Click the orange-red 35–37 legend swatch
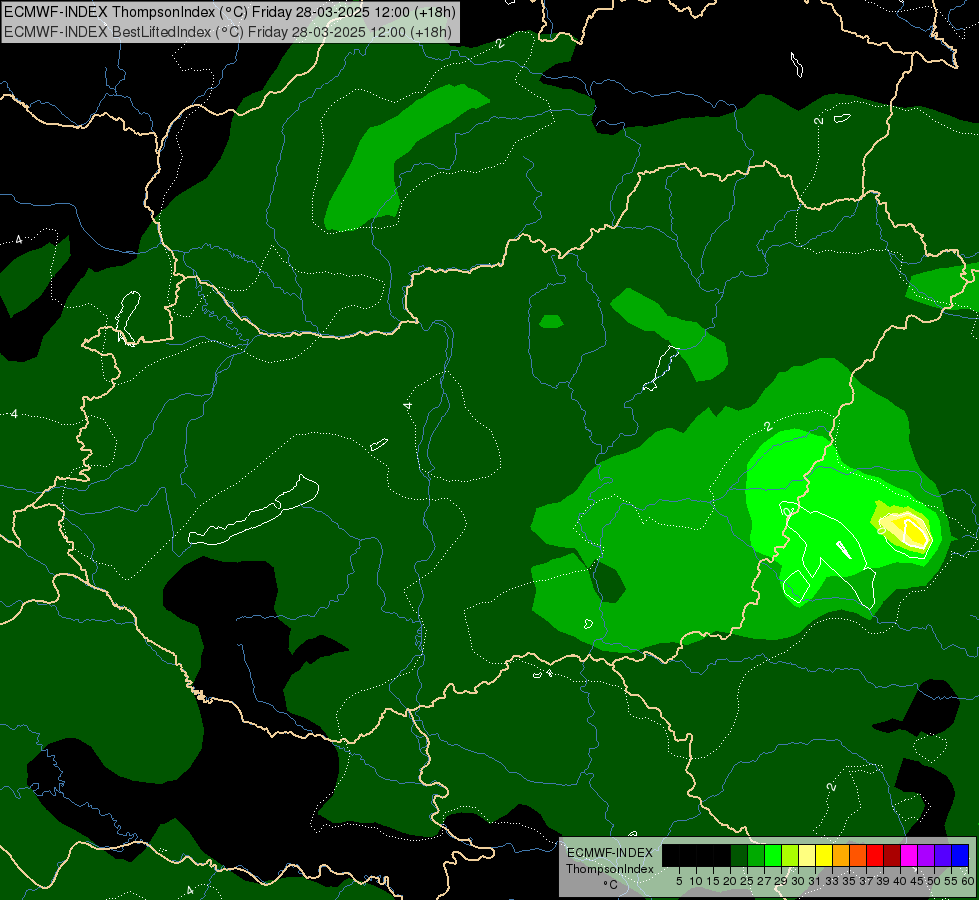The image size is (979, 900). (x=858, y=856)
